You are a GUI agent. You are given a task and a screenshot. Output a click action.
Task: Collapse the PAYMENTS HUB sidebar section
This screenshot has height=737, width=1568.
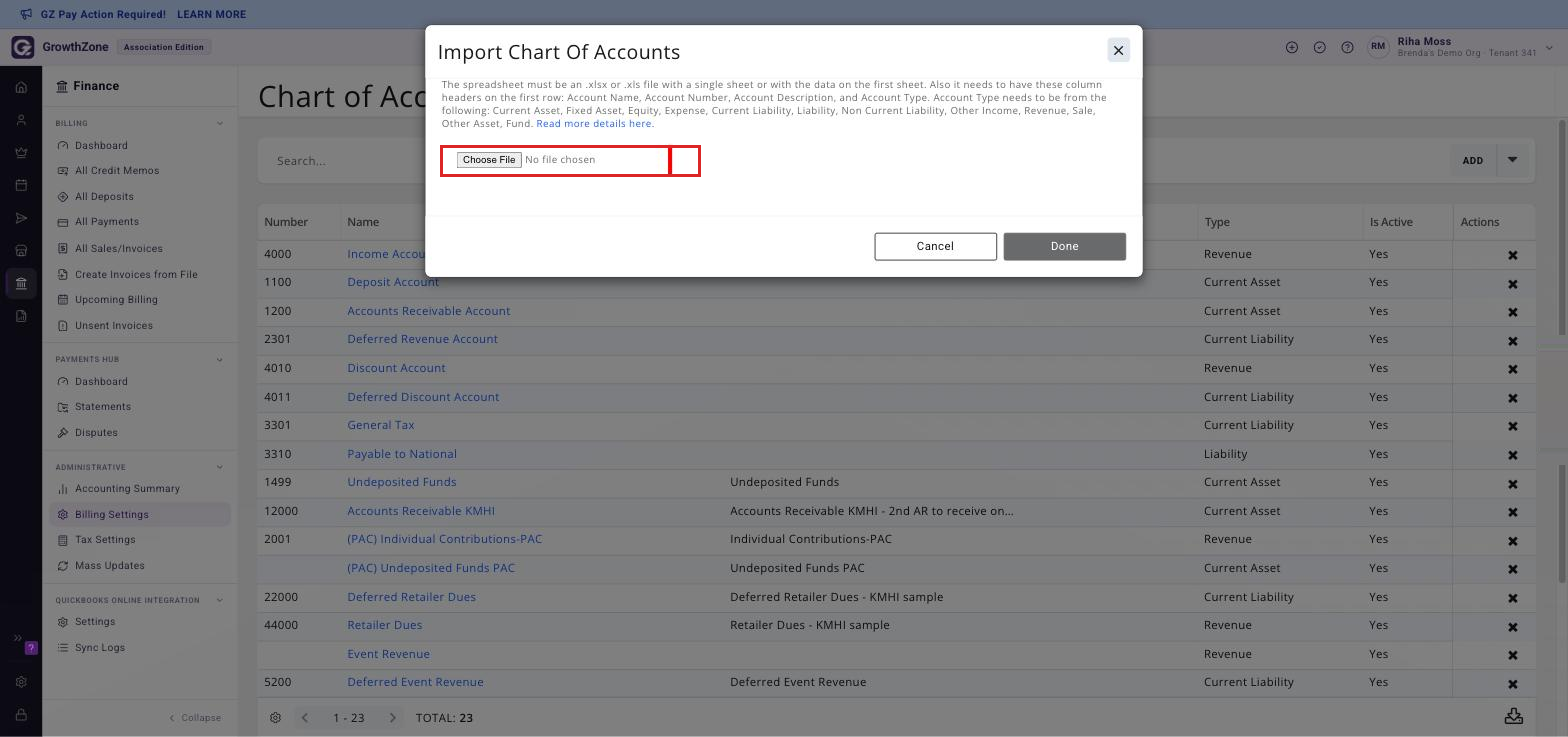click(x=220, y=360)
